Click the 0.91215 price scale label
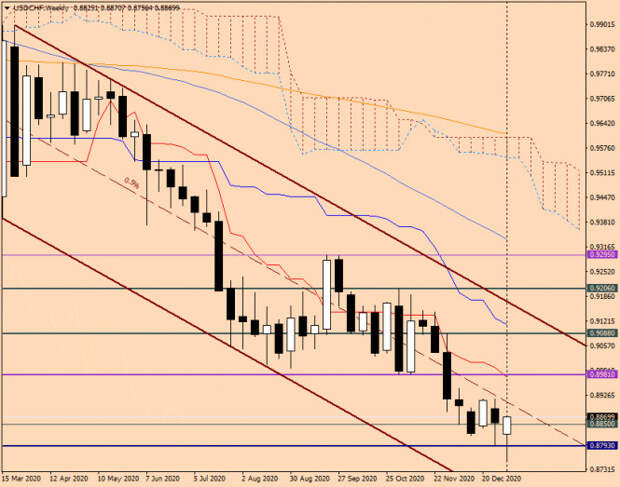The height and width of the screenshot is (487, 620). coord(603,321)
